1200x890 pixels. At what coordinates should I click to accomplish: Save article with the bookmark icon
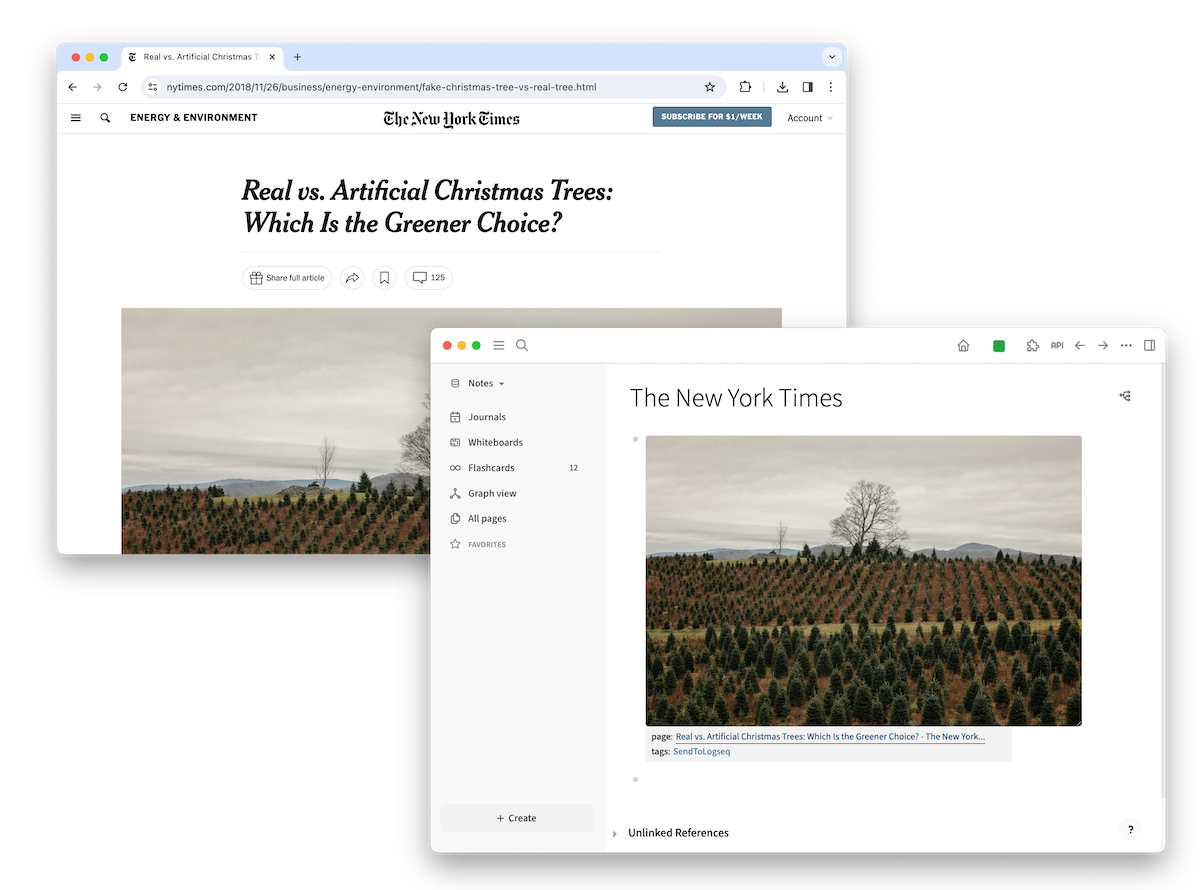click(x=385, y=278)
